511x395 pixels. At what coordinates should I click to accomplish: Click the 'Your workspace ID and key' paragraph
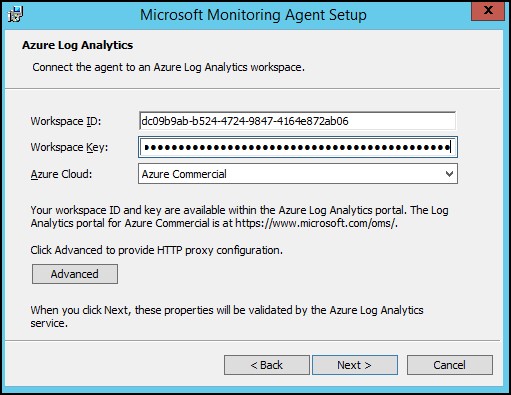point(239,216)
